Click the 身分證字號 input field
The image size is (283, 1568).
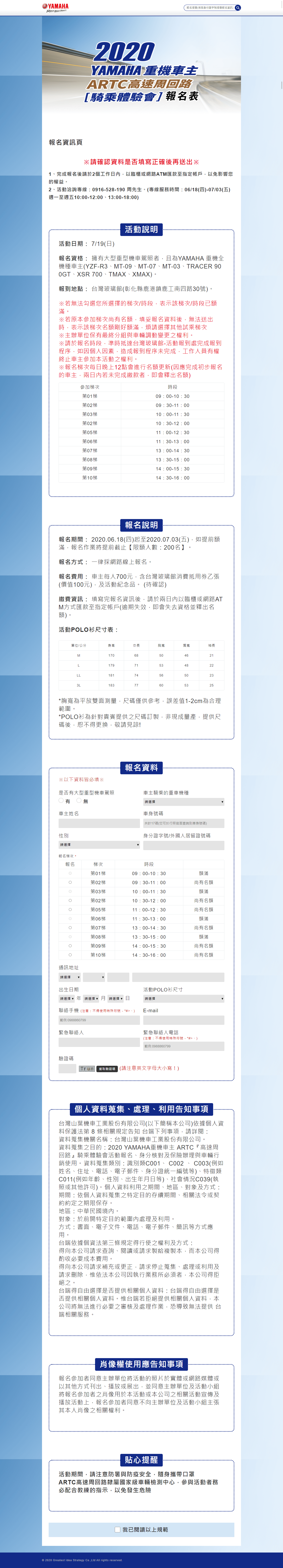point(183,845)
